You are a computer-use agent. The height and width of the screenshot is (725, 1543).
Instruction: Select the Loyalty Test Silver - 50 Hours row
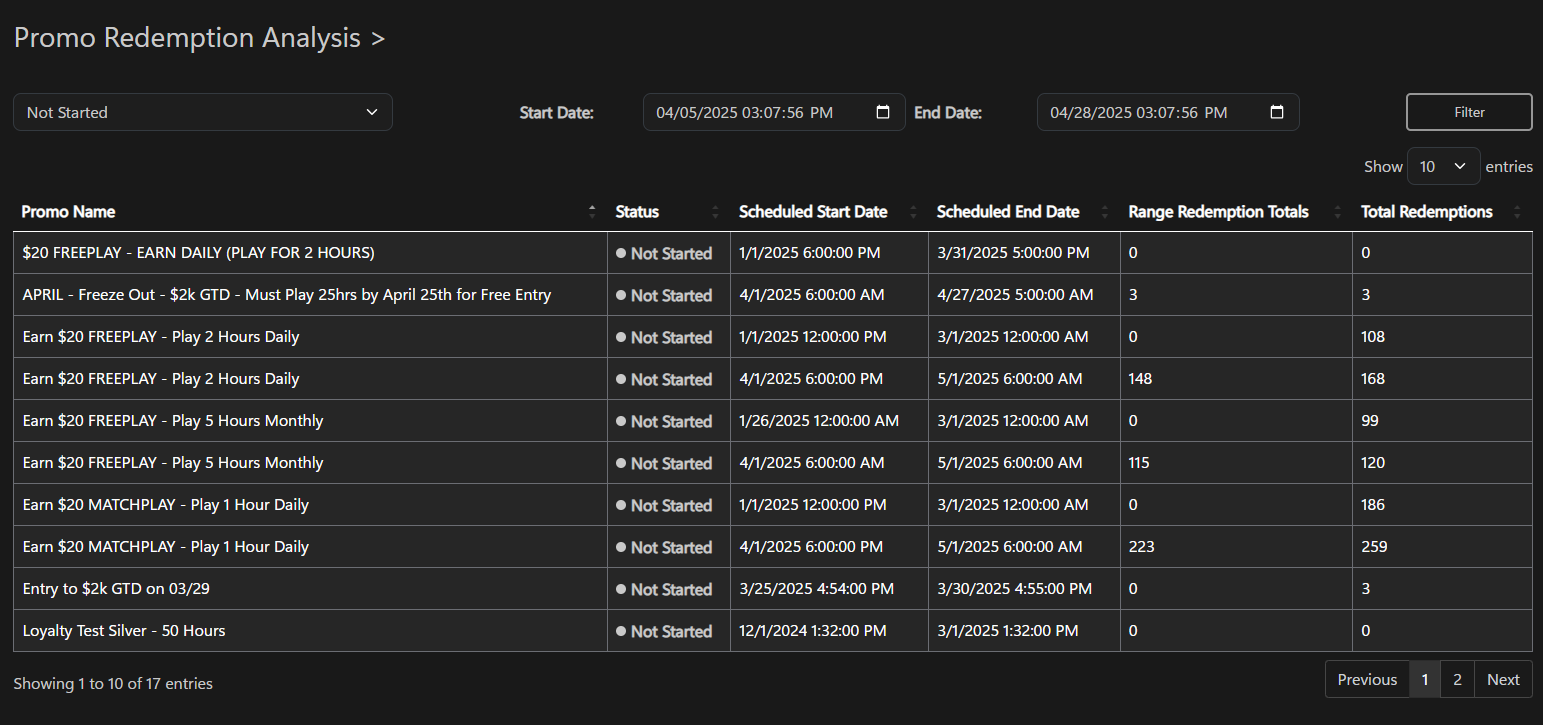pos(124,631)
